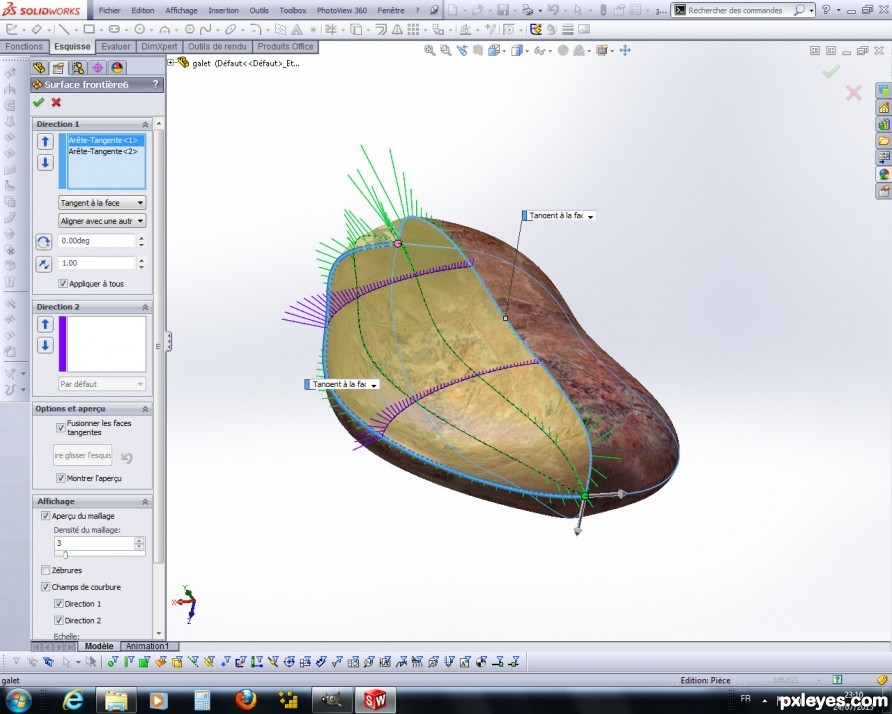
Task: Toggle the Appliquer à tous checkbox
Action: pyautogui.click(x=63, y=283)
